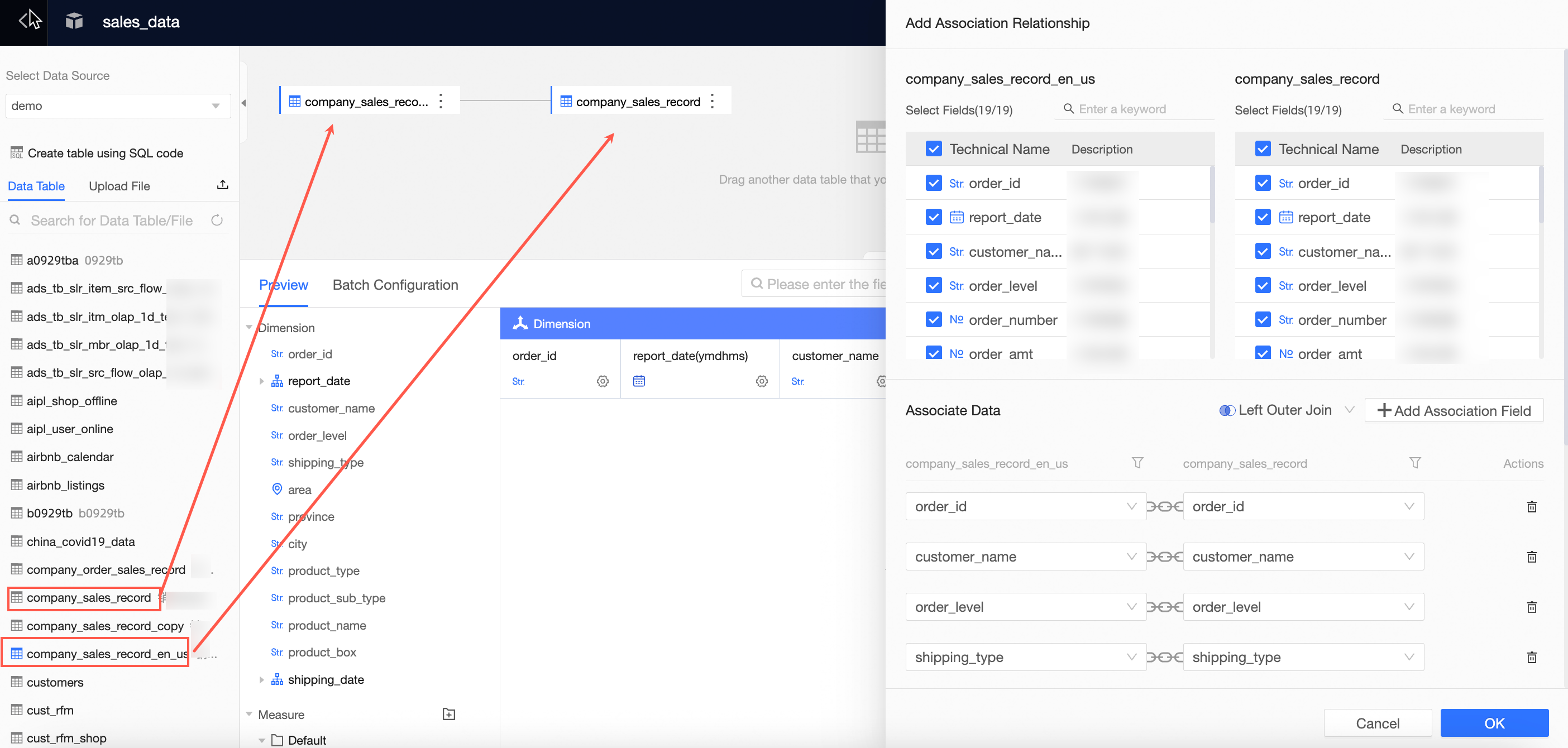Screen dimensions: 1568x748
Task: Click the refresh icon next to table search
Action: (x=217, y=220)
